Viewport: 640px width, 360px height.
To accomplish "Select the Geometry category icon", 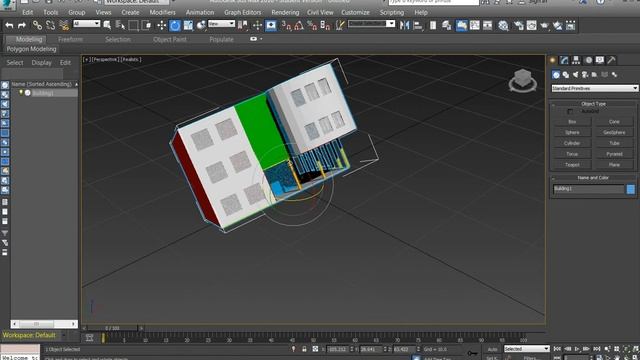I will coord(556,75).
